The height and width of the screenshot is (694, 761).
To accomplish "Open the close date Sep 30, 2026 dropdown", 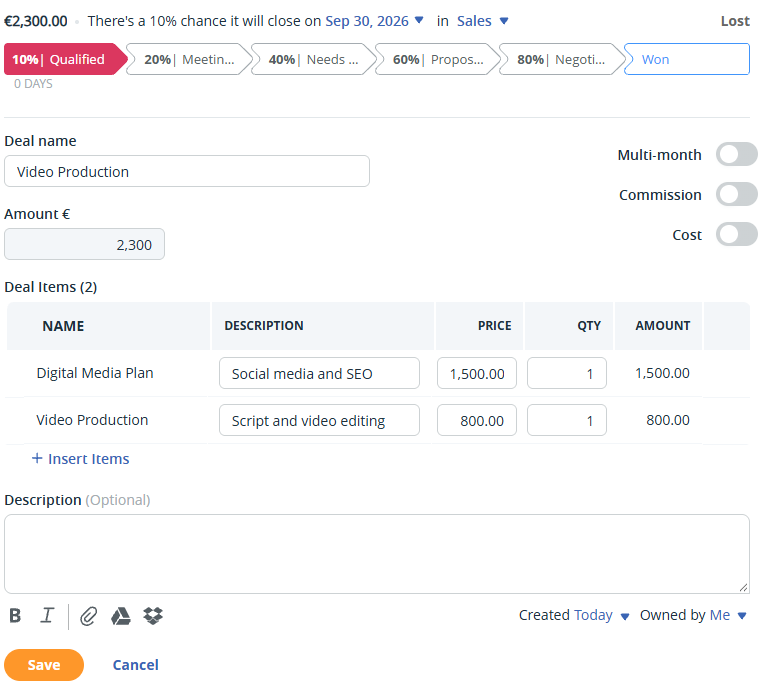I will coord(374,21).
